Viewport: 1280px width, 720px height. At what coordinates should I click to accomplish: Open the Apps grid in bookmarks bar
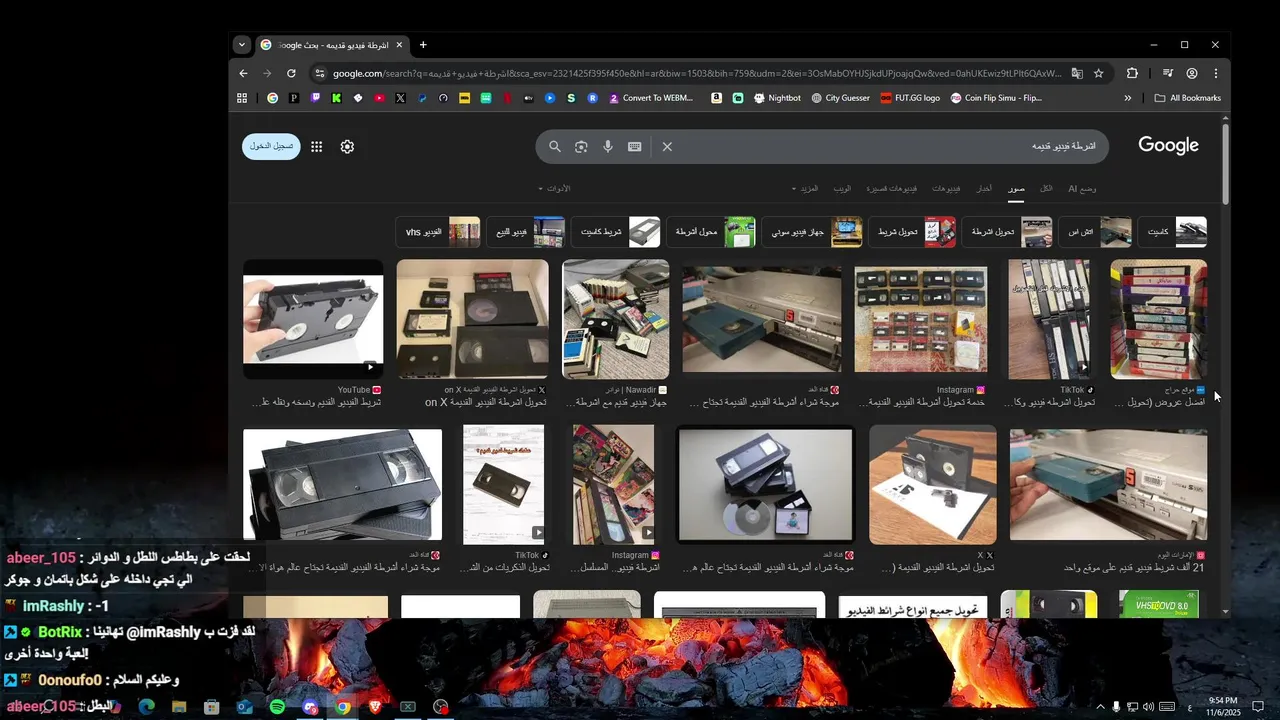(242, 98)
